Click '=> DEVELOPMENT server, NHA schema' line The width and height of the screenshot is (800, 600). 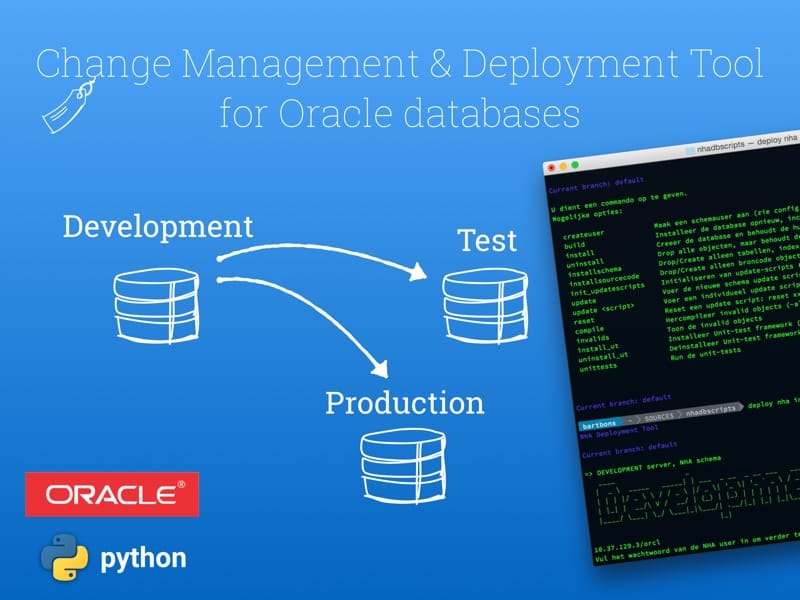pyautogui.click(x=653, y=466)
